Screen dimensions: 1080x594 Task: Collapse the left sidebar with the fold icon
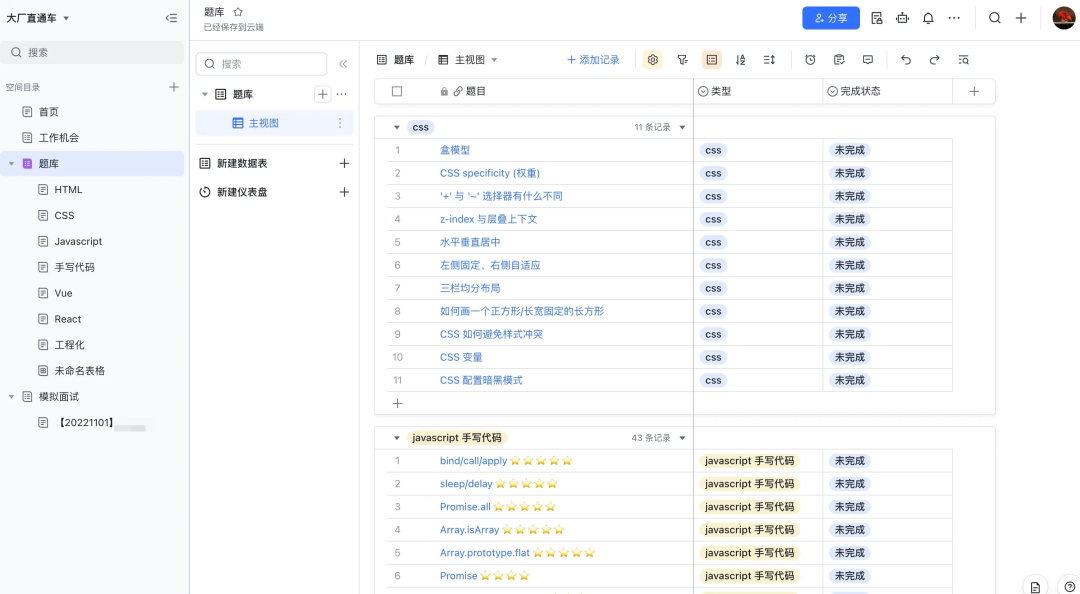(172, 18)
